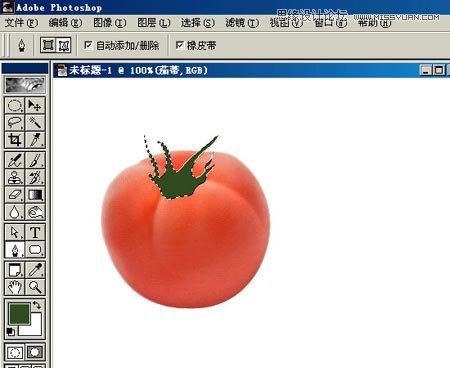Select the Eraser tool

15,194
